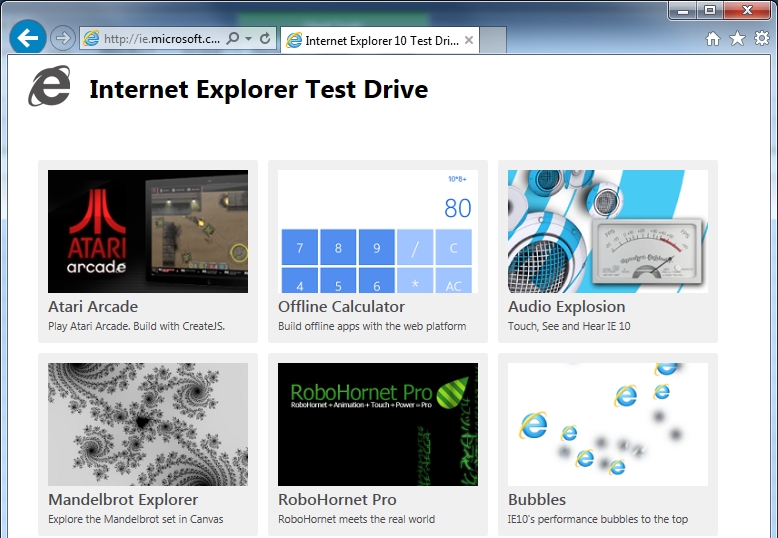Image resolution: width=778 pixels, height=538 pixels.
Task: Refresh the page with reload icon
Action: [x=265, y=39]
